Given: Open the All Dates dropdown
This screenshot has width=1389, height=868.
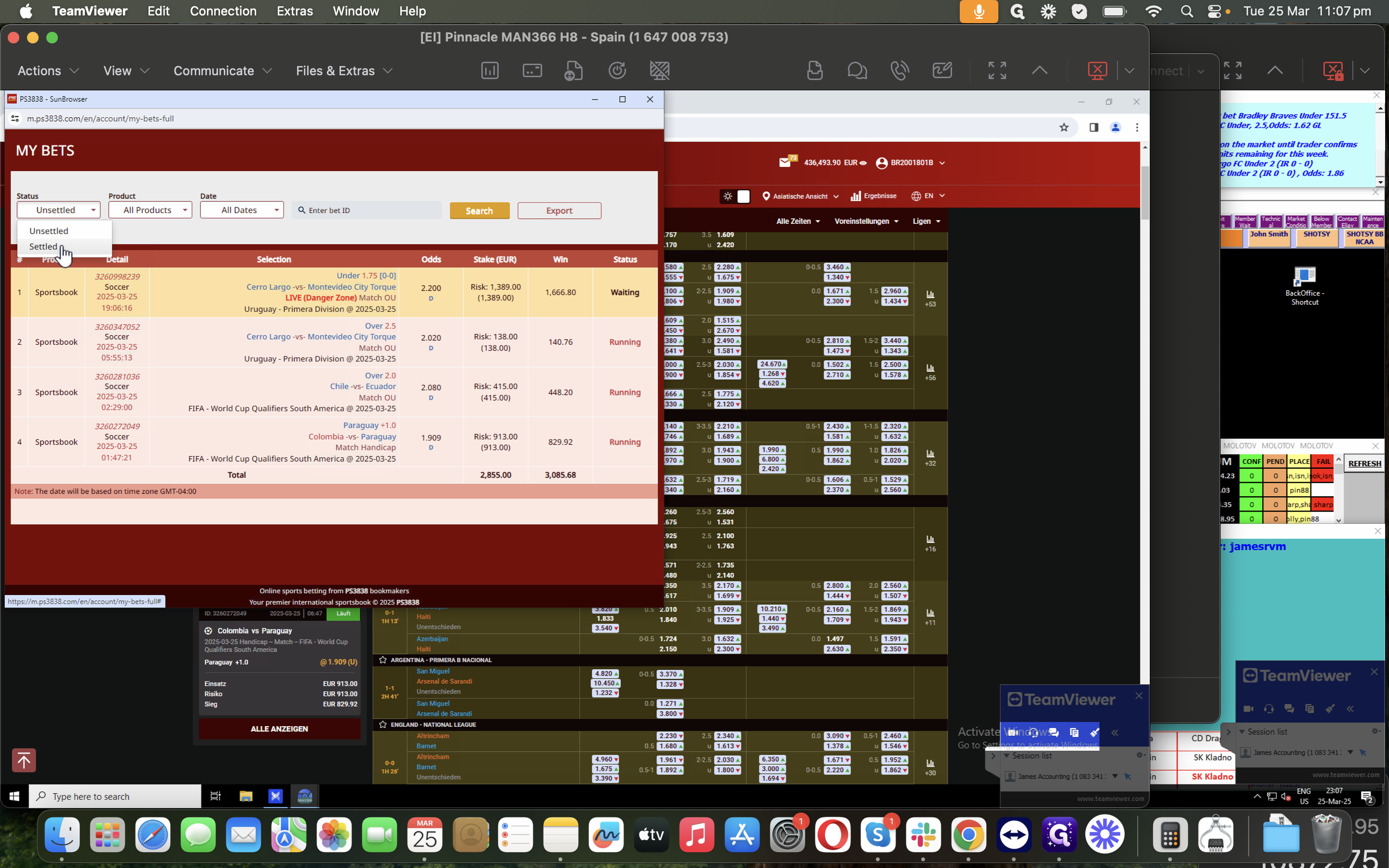Looking at the screenshot, I should point(242,210).
